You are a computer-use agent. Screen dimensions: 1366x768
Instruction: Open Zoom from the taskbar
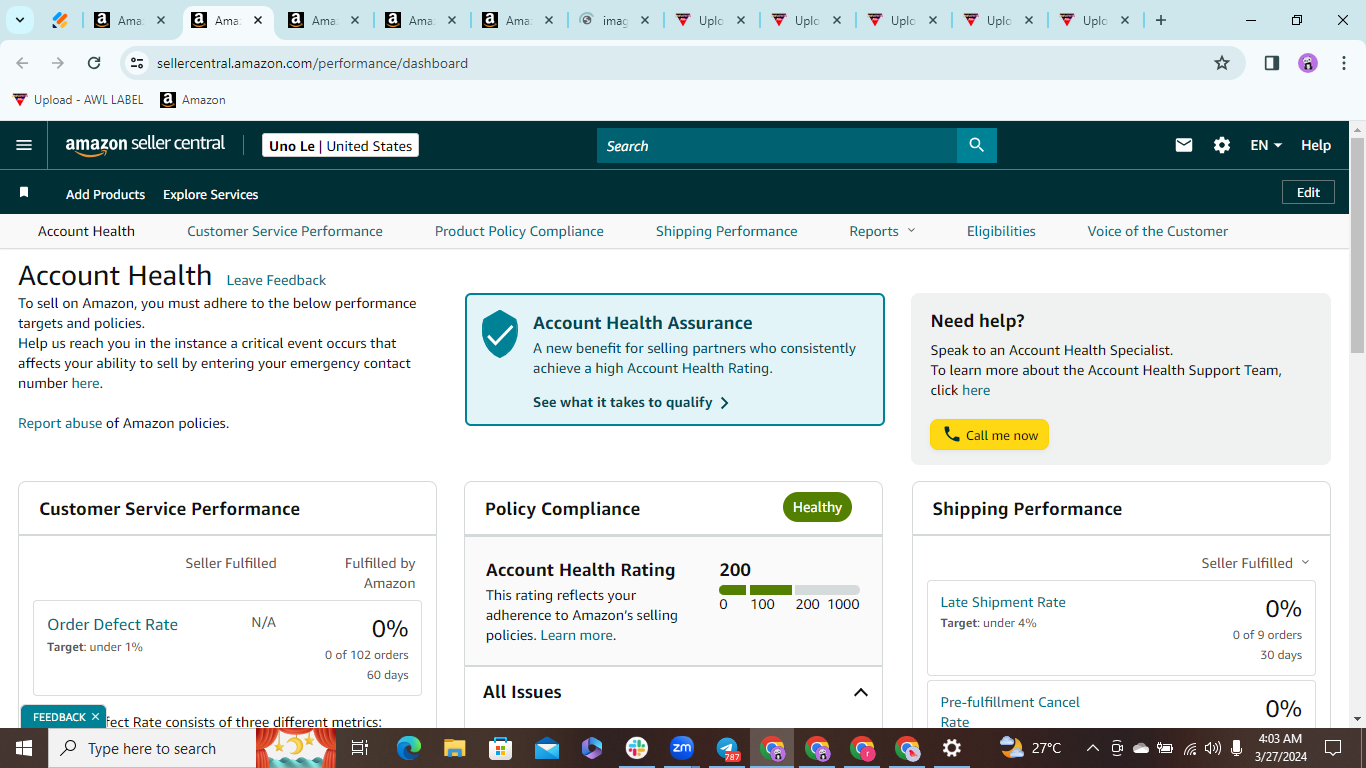tap(682, 748)
